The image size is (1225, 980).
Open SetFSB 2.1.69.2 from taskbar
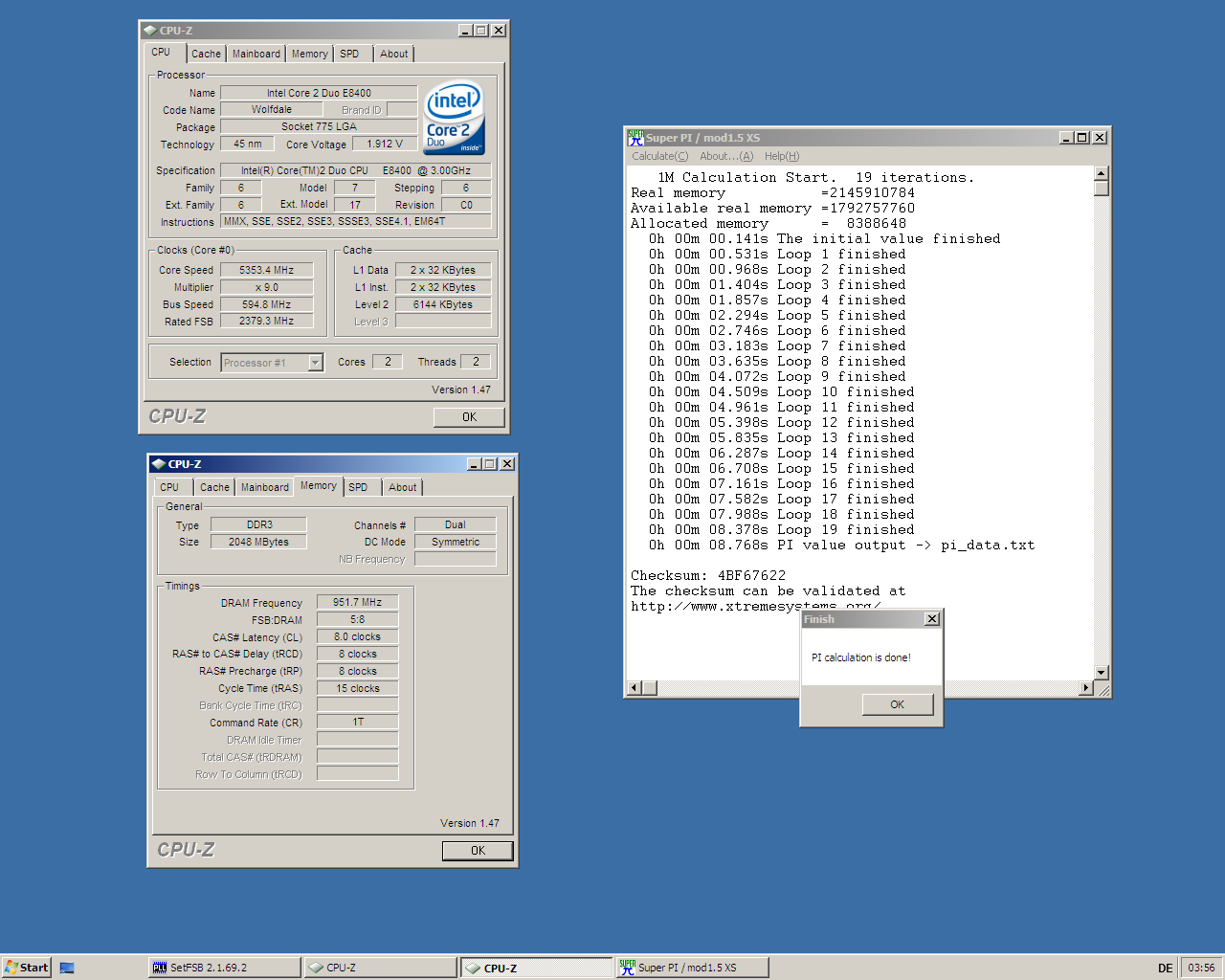point(225,968)
